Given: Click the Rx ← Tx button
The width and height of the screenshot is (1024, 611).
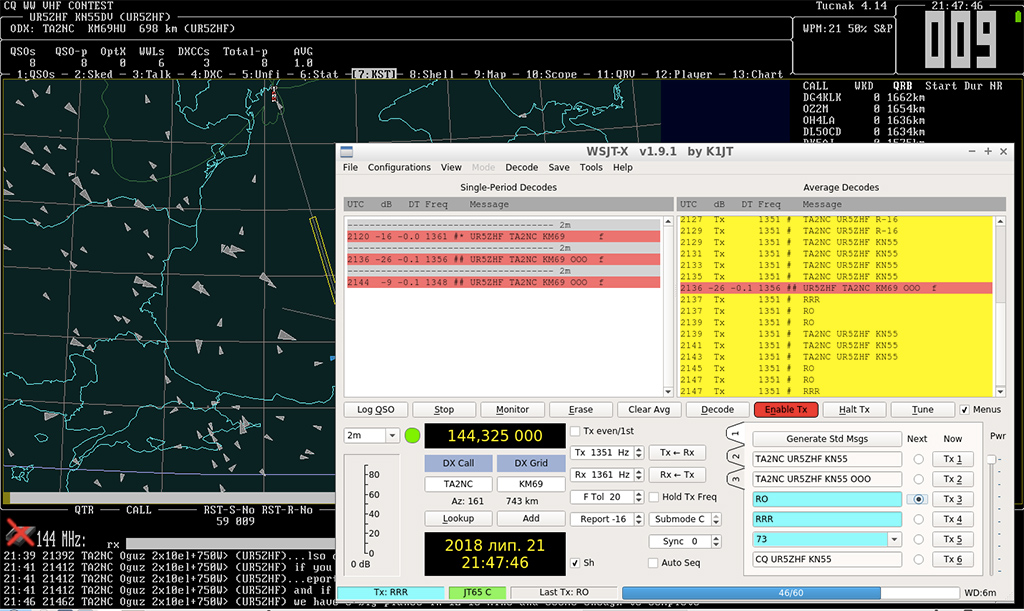Looking at the screenshot, I should coord(677,475).
